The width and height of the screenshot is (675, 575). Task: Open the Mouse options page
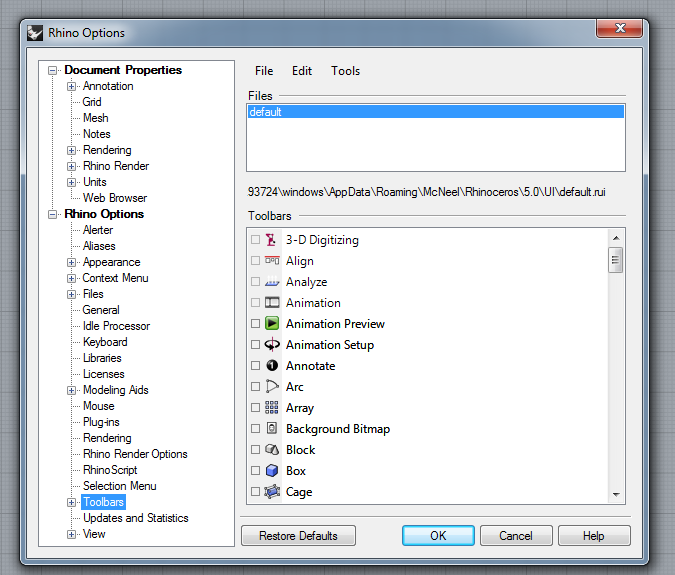click(x=99, y=406)
